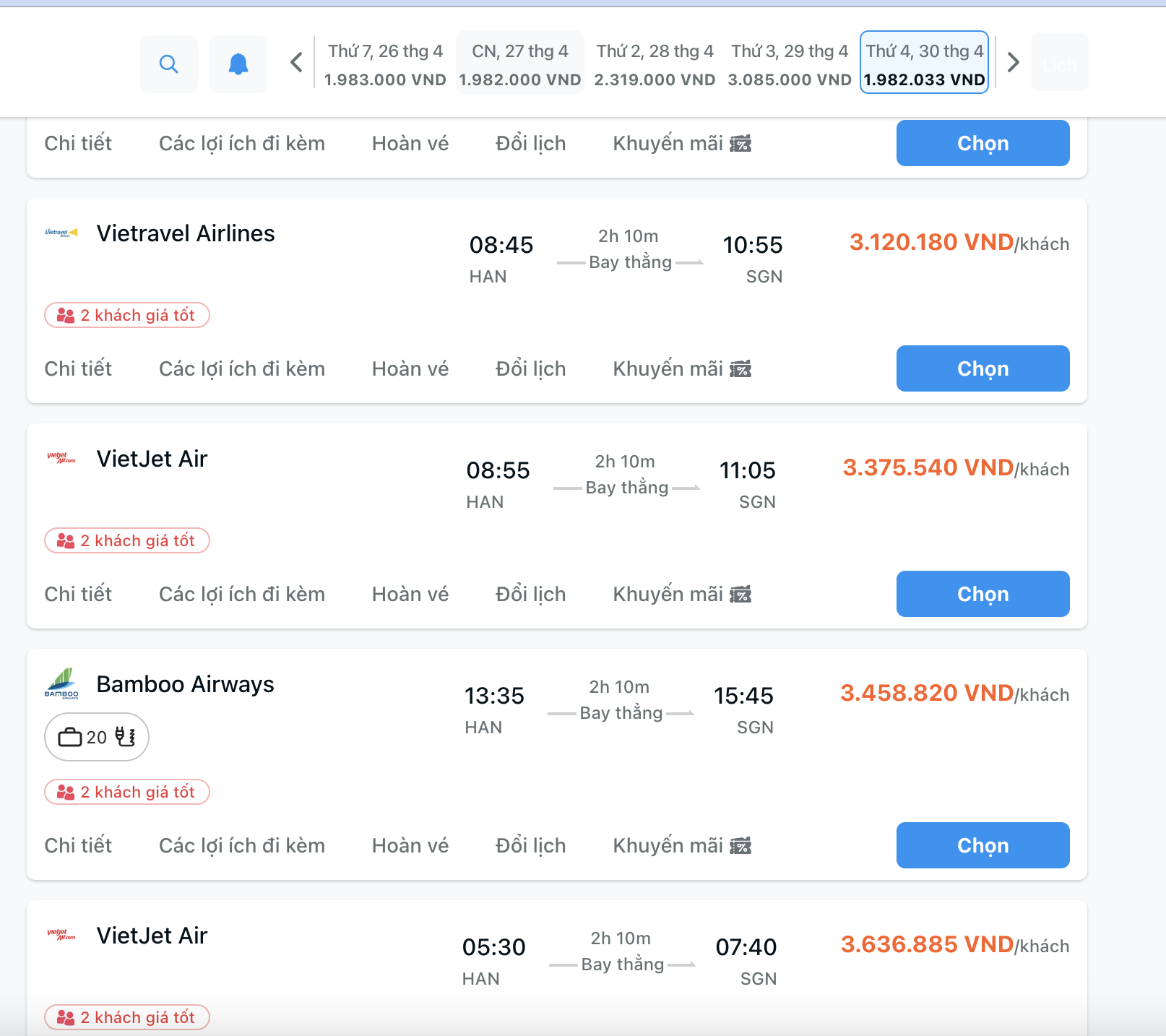This screenshot has height=1036, width=1166.
Task: Choose the Vietravel Airlines 08:45 flight
Action: pyautogui.click(x=983, y=368)
